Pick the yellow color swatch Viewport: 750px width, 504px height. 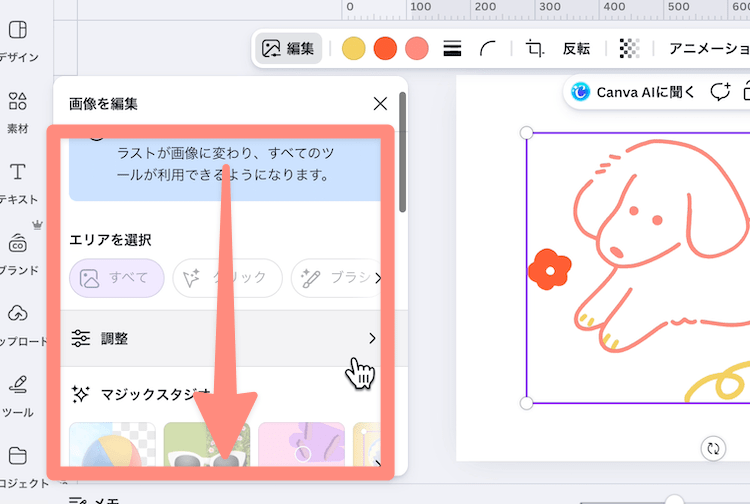click(x=353, y=48)
